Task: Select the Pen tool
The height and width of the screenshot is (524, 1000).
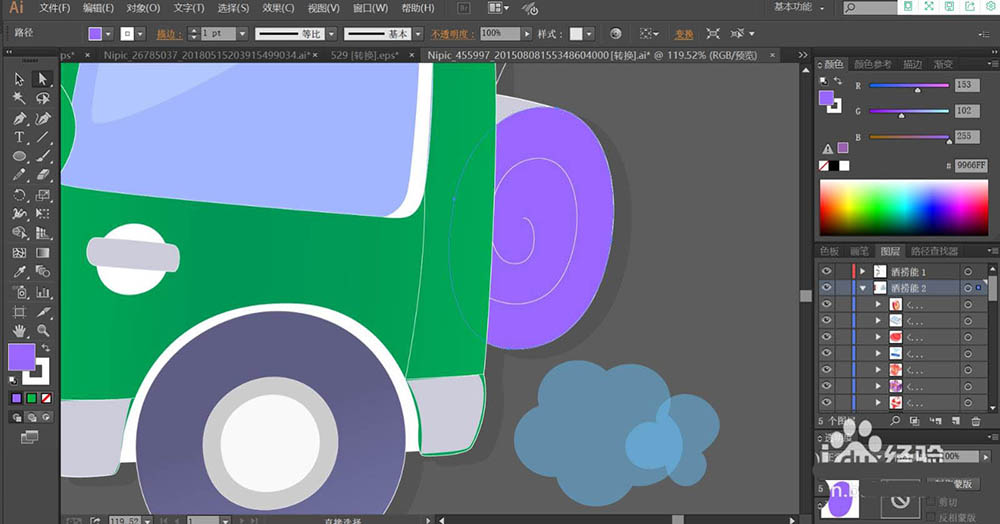Action: 19,118
